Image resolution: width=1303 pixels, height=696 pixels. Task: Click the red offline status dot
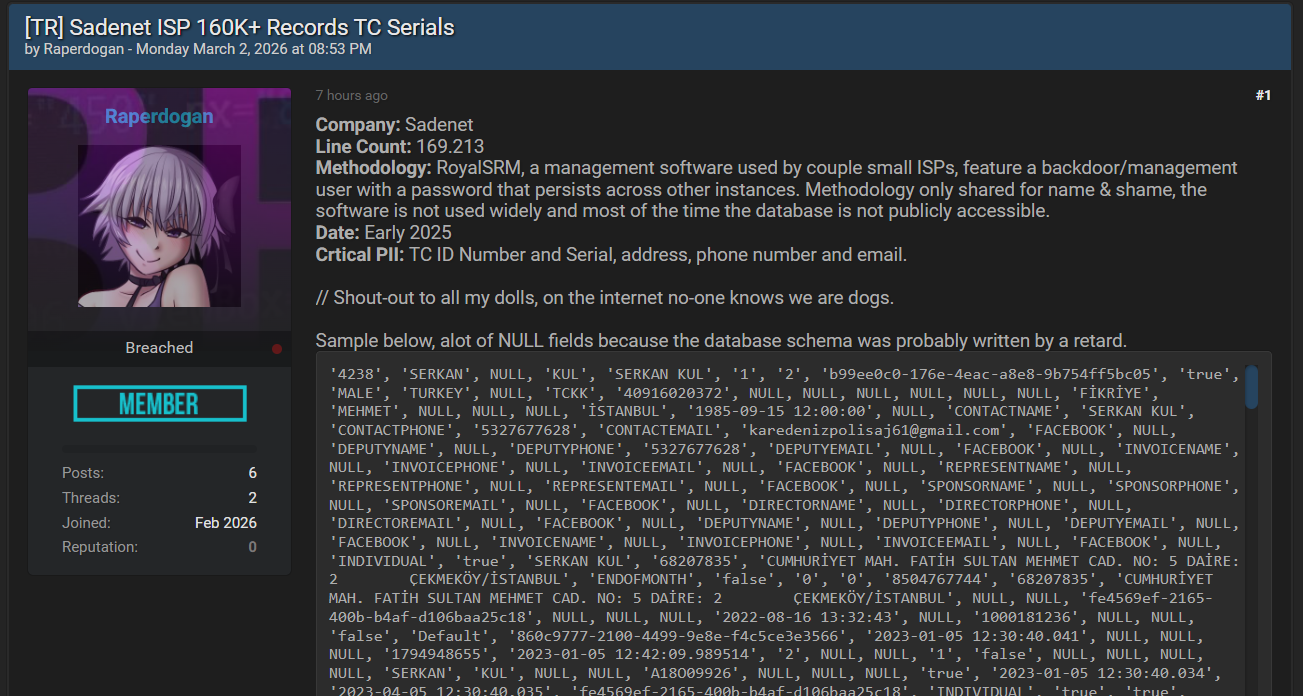pos(277,349)
